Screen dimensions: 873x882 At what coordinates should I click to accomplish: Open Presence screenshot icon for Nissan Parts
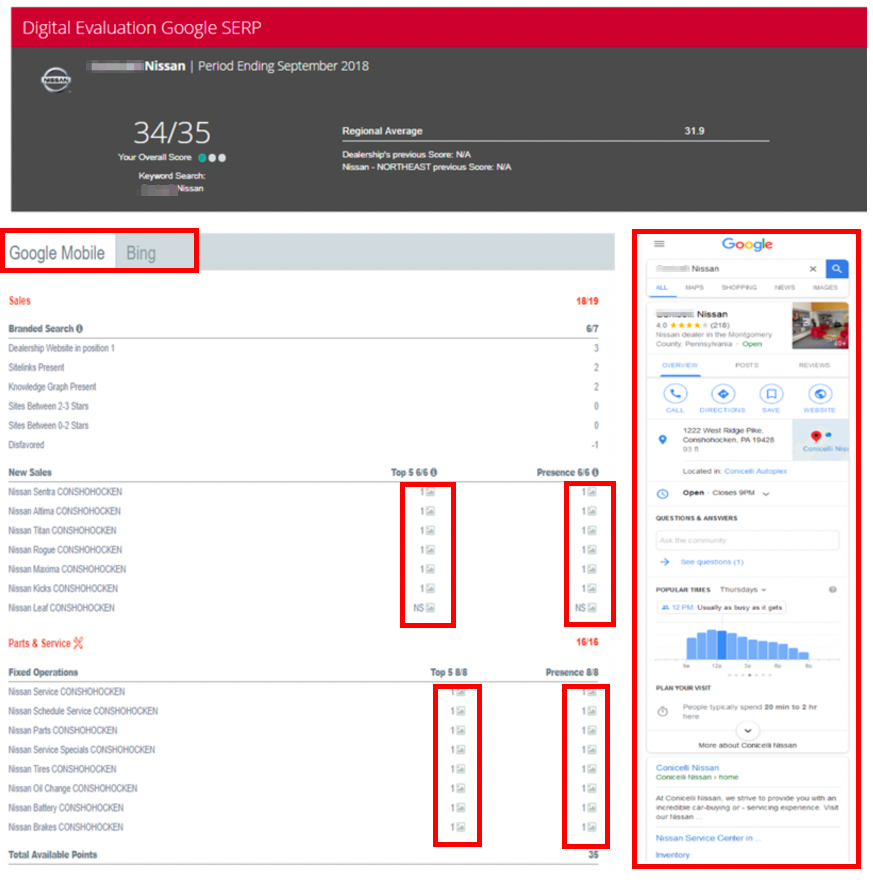tap(592, 730)
